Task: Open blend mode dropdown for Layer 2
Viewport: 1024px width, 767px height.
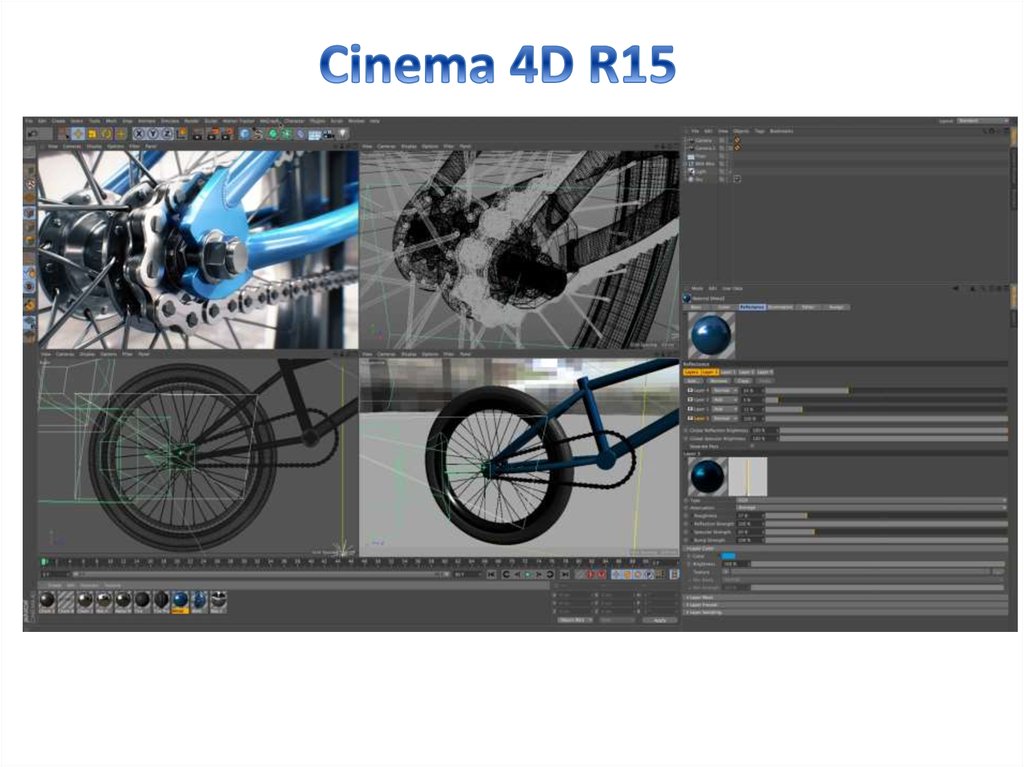Action: 724,400
